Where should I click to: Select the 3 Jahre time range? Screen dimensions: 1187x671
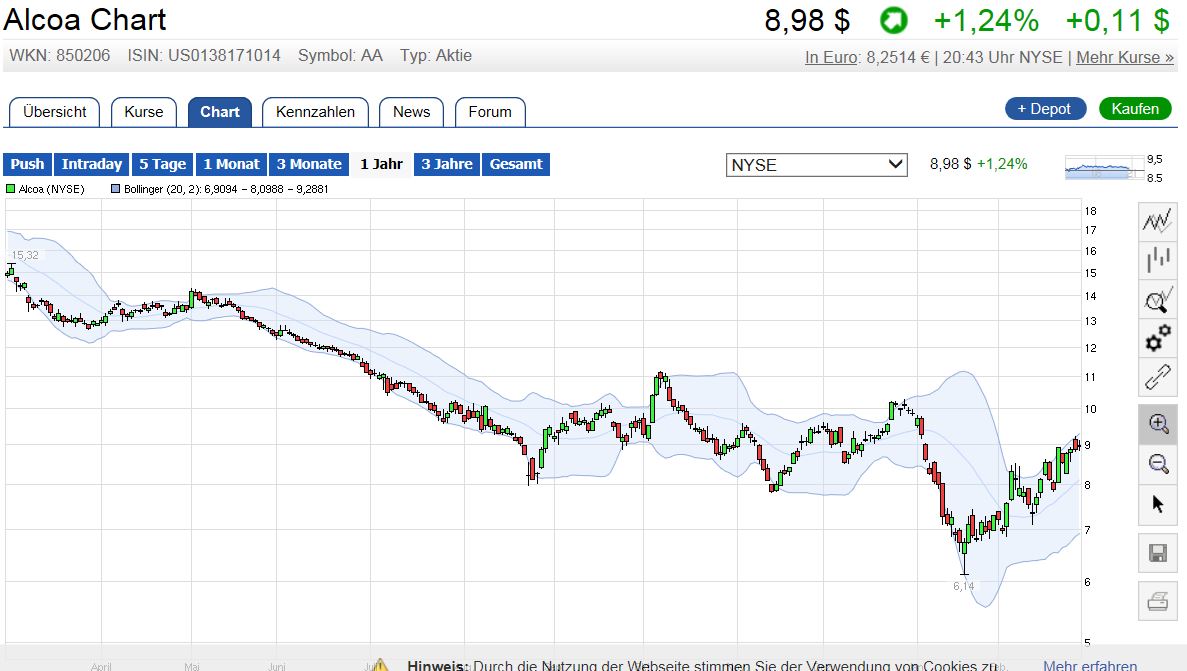pos(447,164)
